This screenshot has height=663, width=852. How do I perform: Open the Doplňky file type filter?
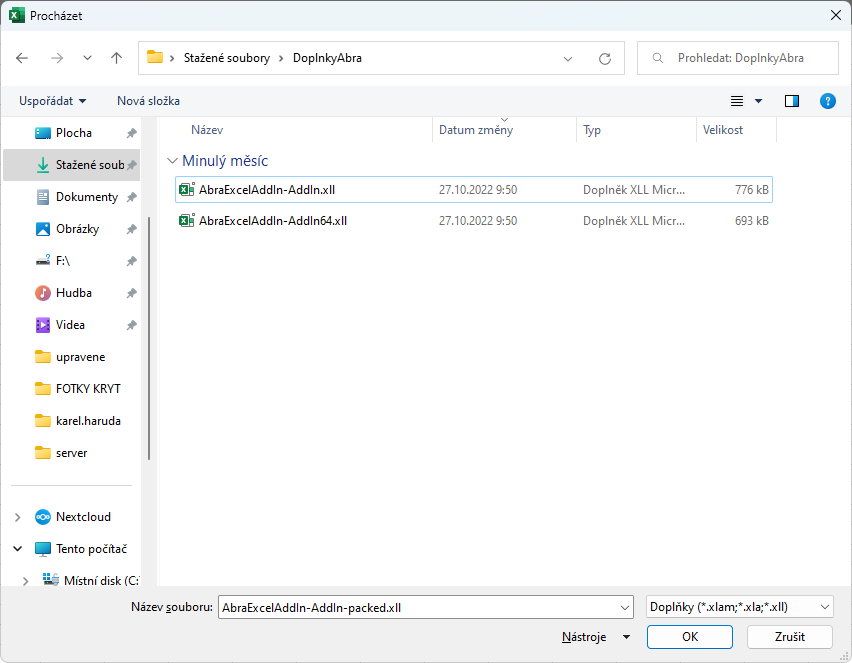[740, 607]
